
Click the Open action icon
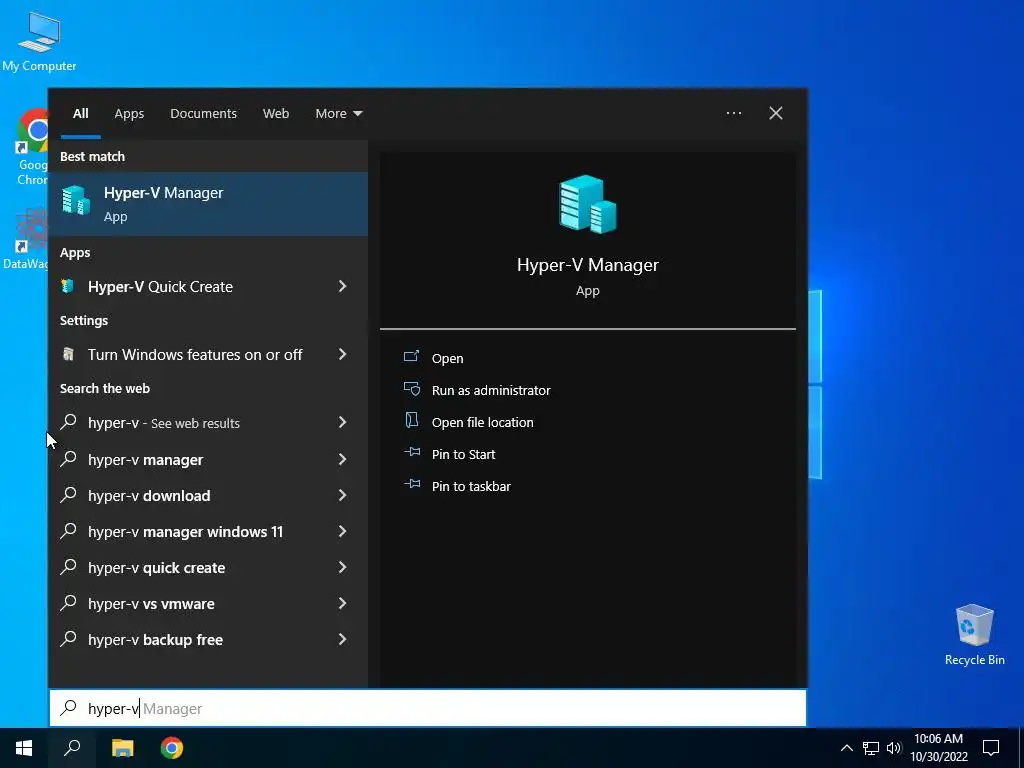(x=411, y=357)
